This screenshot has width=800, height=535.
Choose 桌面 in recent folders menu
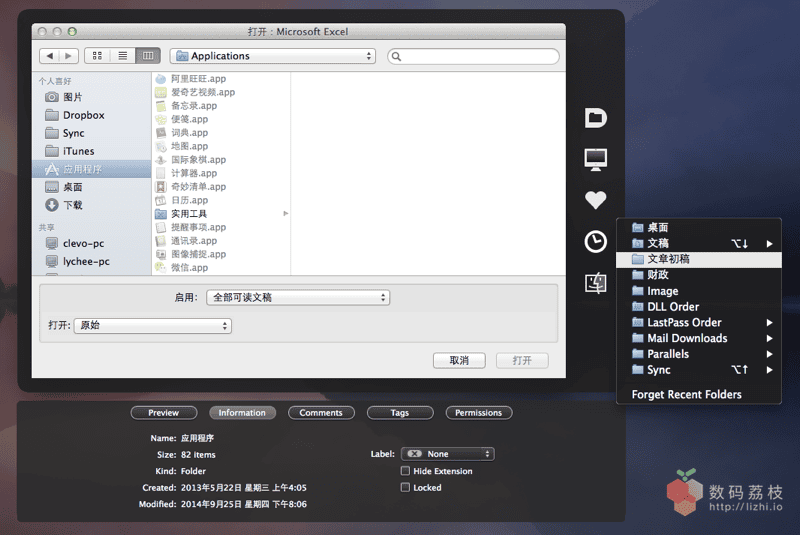coord(699,227)
